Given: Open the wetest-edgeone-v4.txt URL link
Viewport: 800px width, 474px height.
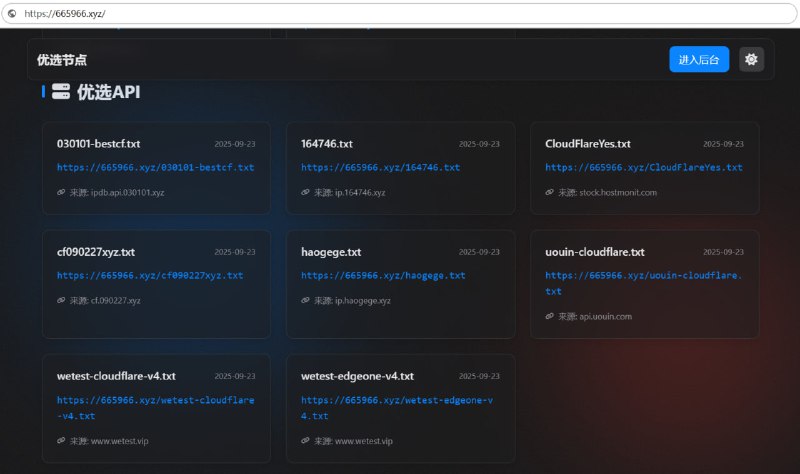Looking at the screenshot, I should pos(397,400).
